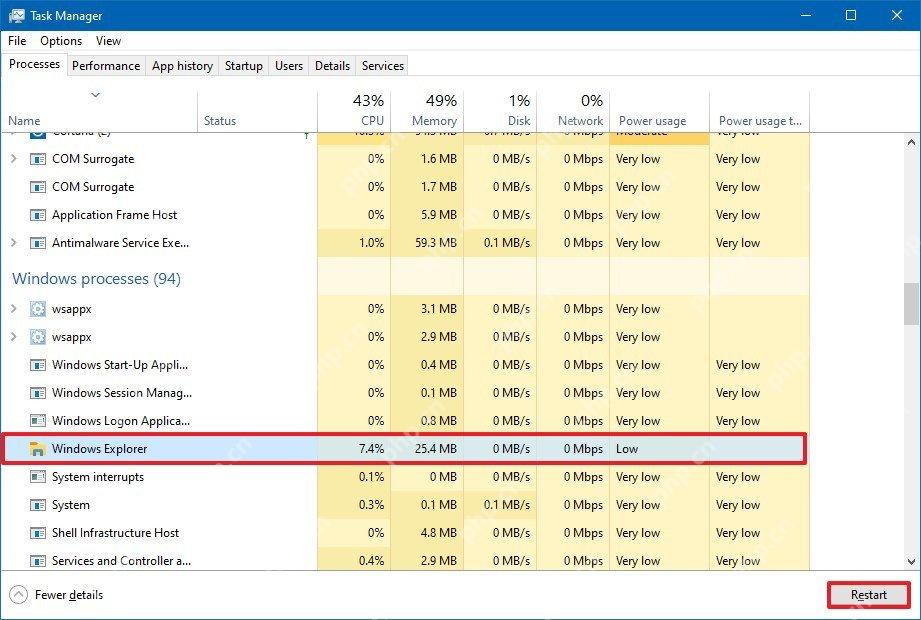Click the Windows Start-Up Application icon
This screenshot has width=921, height=620.
38,365
